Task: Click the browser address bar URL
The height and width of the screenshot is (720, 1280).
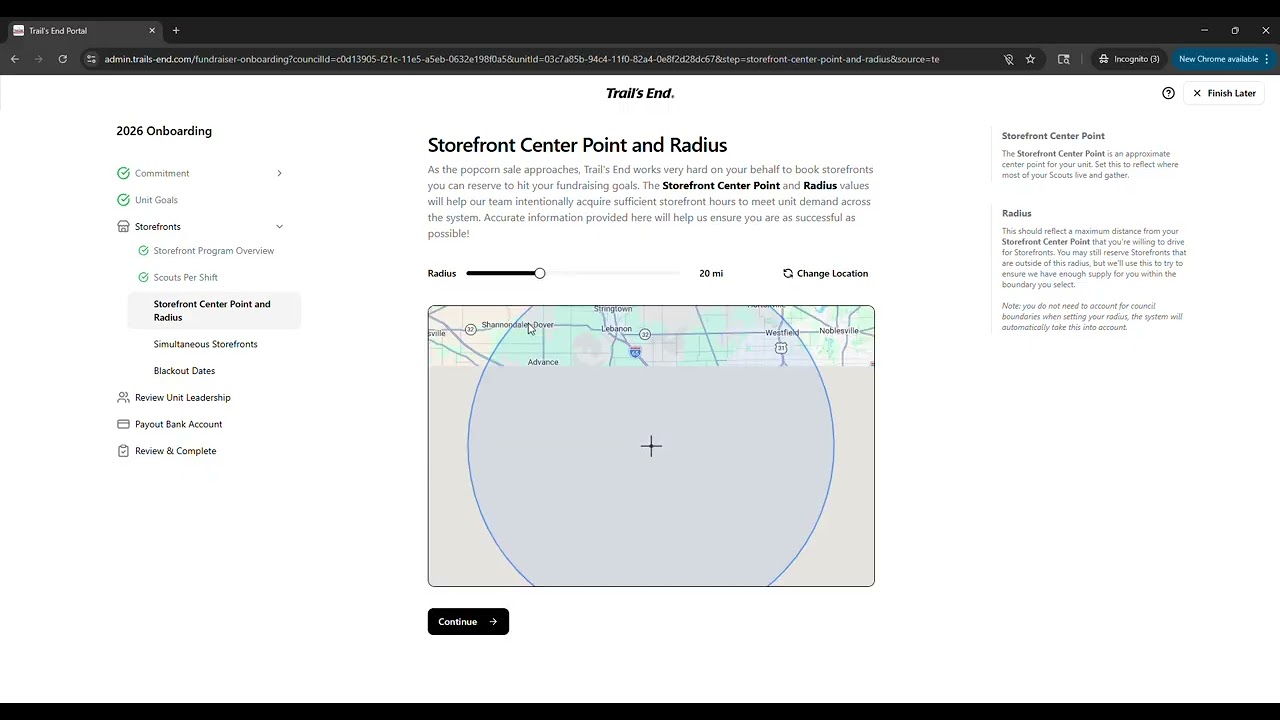Action: 522,59
